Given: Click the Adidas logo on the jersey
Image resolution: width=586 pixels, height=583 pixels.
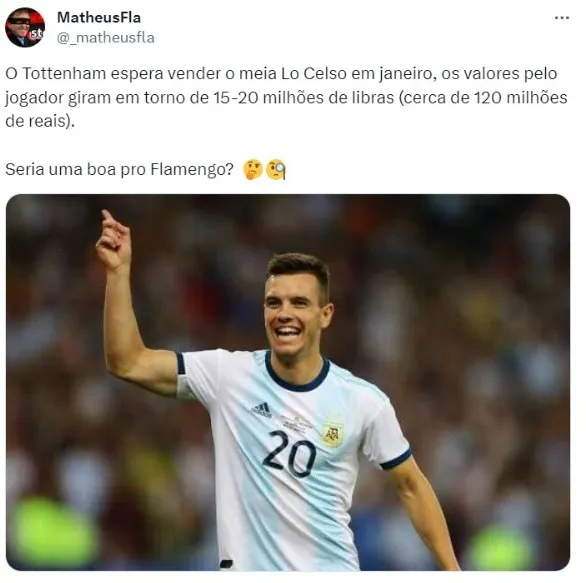Looking at the screenshot, I should [x=262, y=410].
